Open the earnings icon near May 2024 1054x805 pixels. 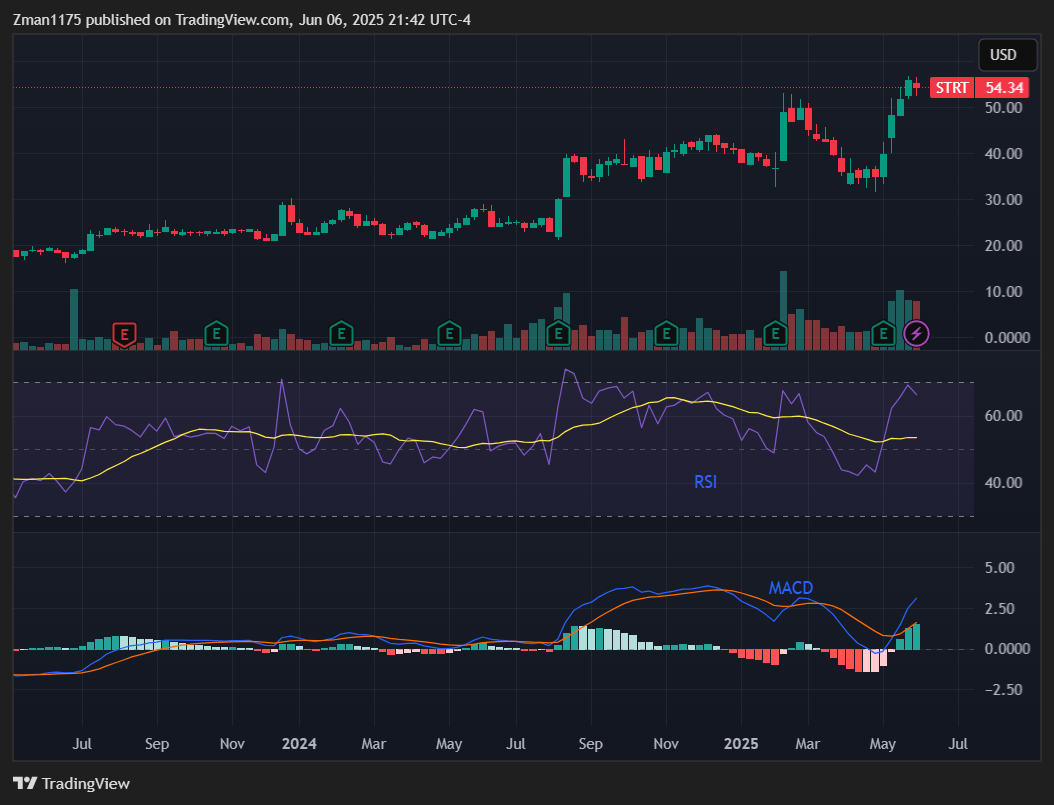pos(449,335)
